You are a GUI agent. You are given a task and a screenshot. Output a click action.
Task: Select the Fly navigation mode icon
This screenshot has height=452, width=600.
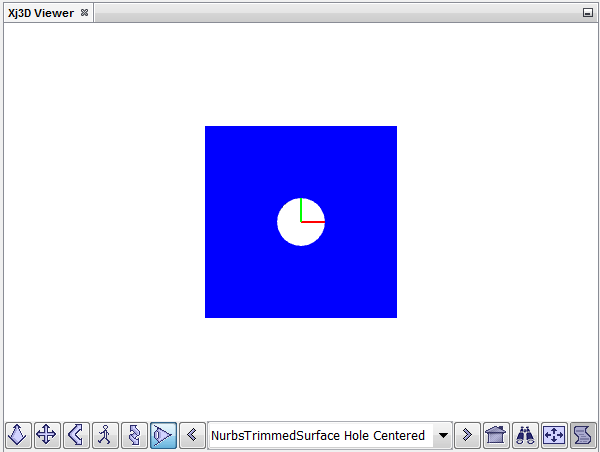coord(17,435)
